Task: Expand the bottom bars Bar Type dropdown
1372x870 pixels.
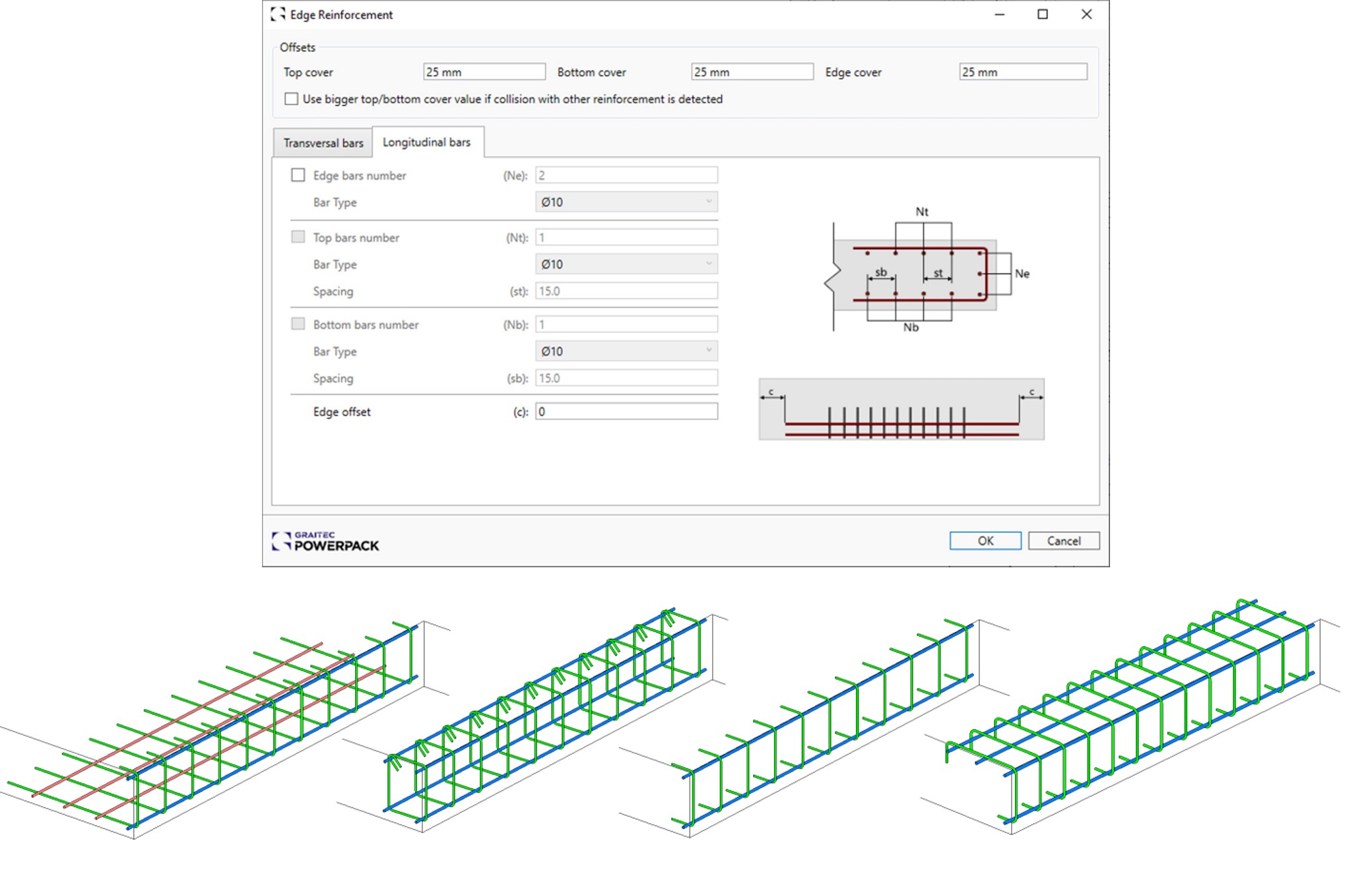Action: tap(626, 351)
